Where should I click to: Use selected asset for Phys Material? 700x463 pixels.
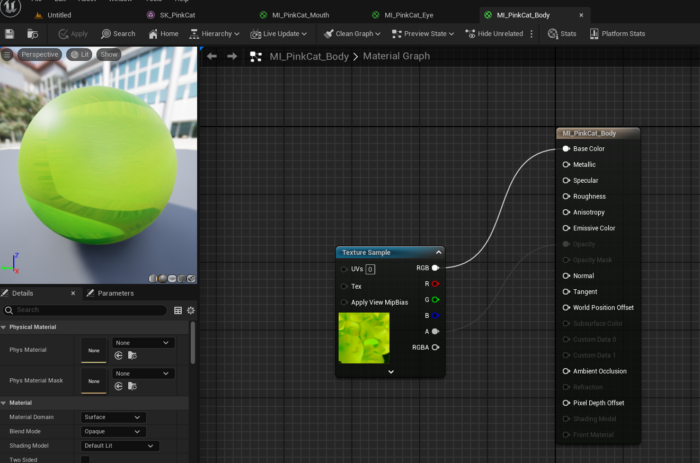click(118, 355)
